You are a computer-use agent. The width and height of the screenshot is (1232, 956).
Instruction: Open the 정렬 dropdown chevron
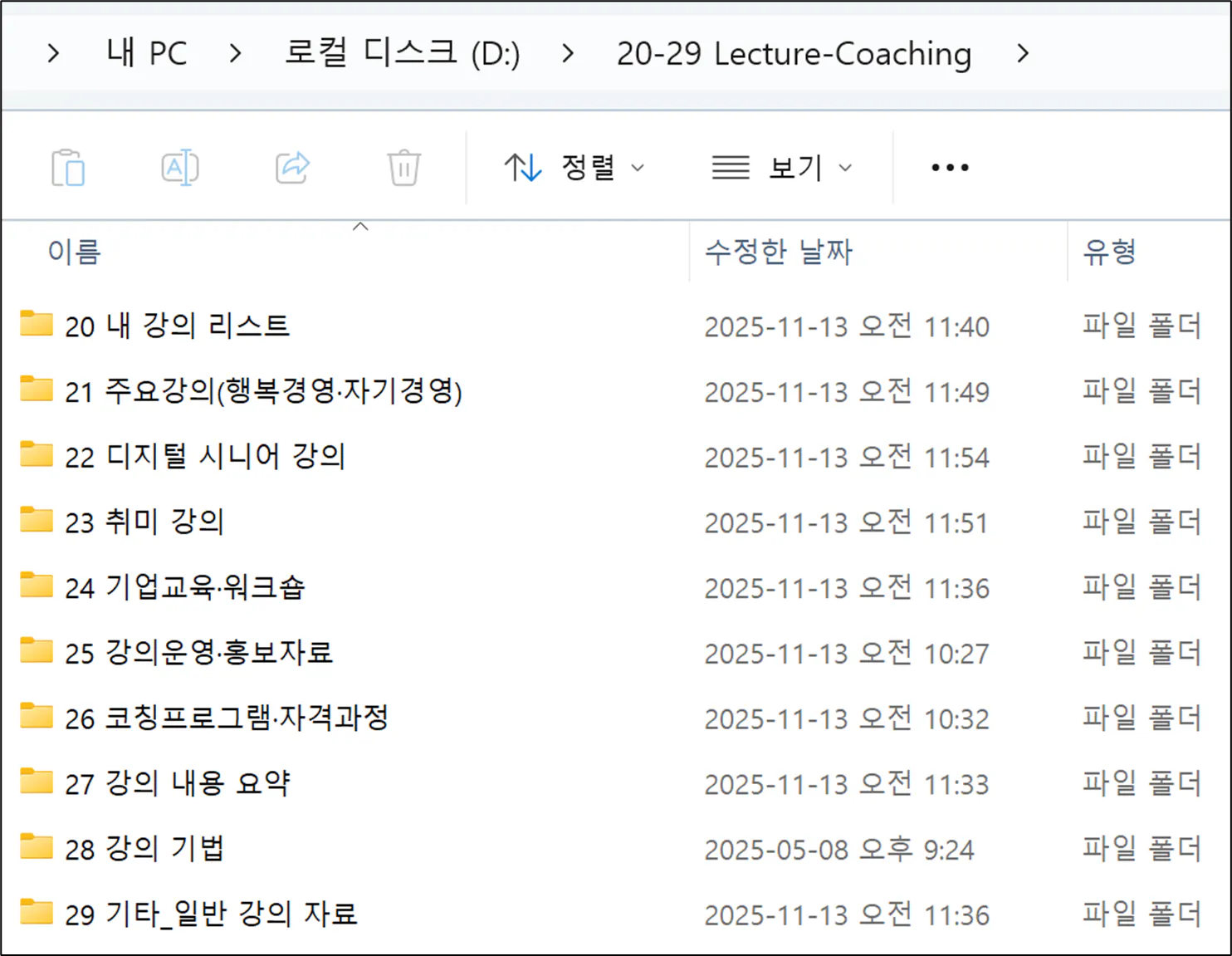pyautogui.click(x=639, y=169)
